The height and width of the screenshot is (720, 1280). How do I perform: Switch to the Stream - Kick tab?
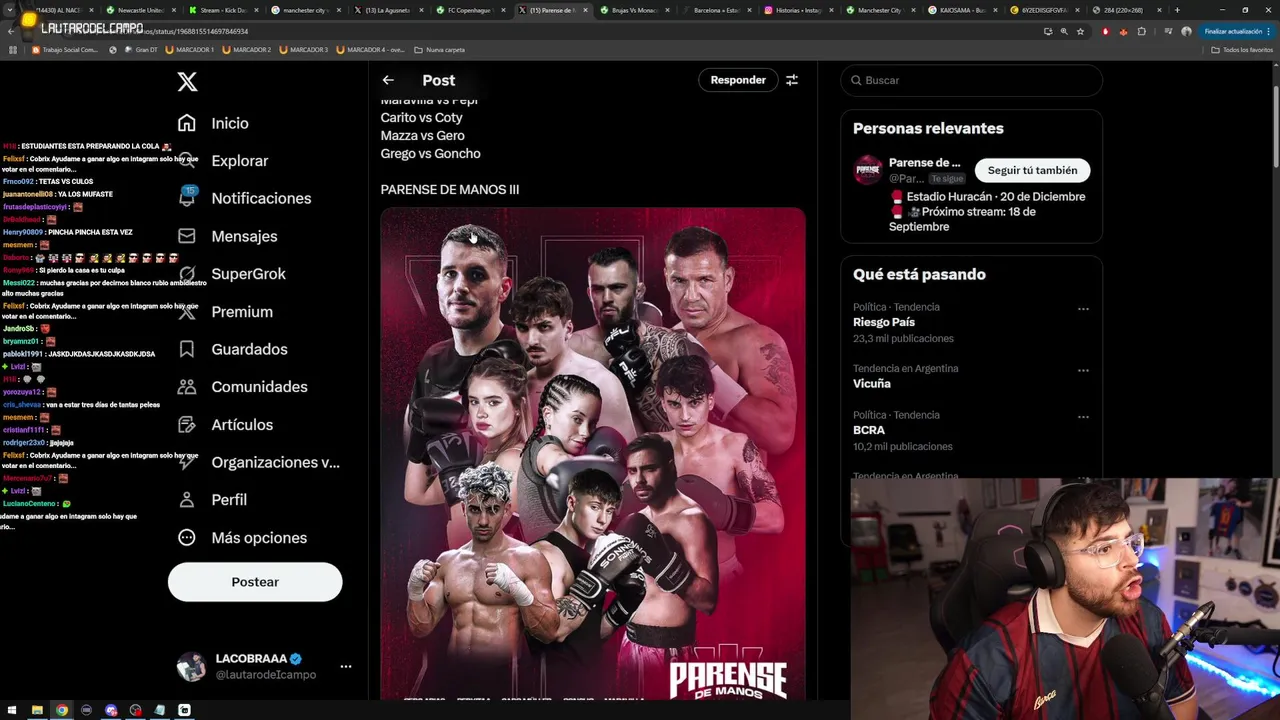222,10
